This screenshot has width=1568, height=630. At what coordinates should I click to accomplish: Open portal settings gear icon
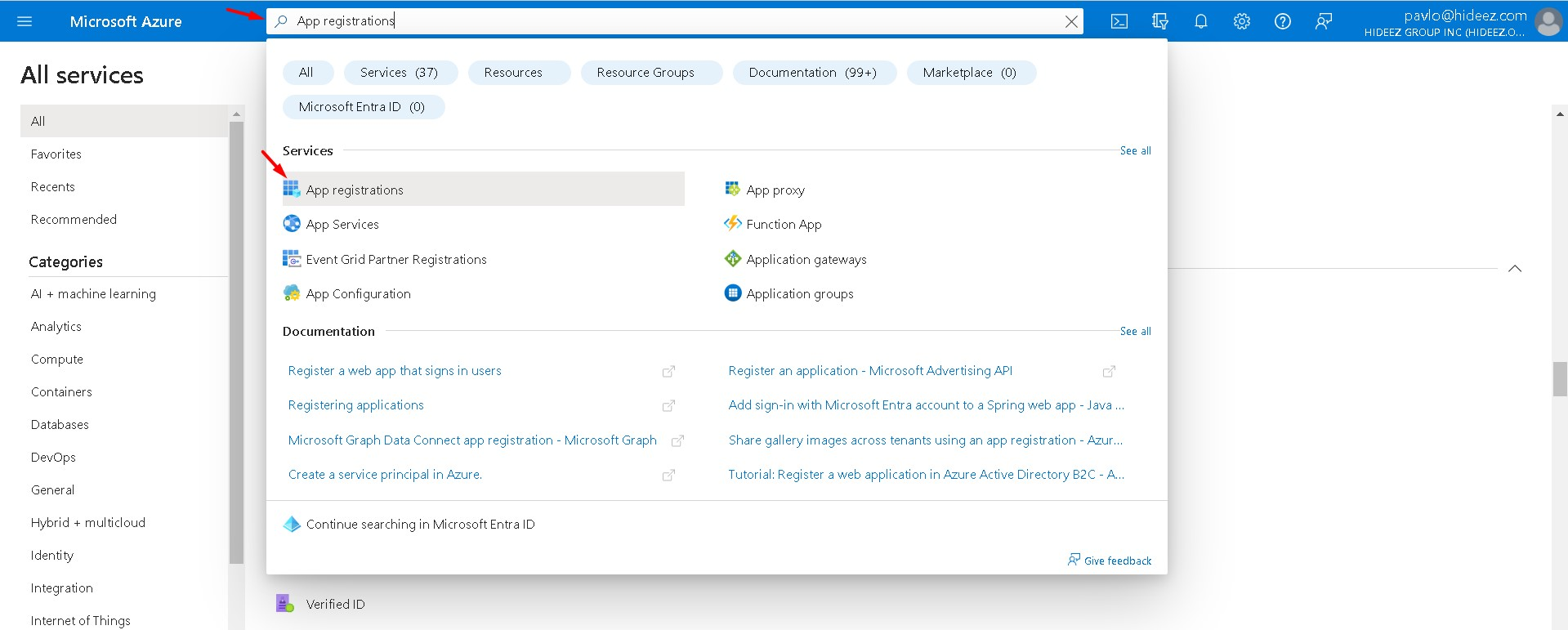pos(1242,21)
